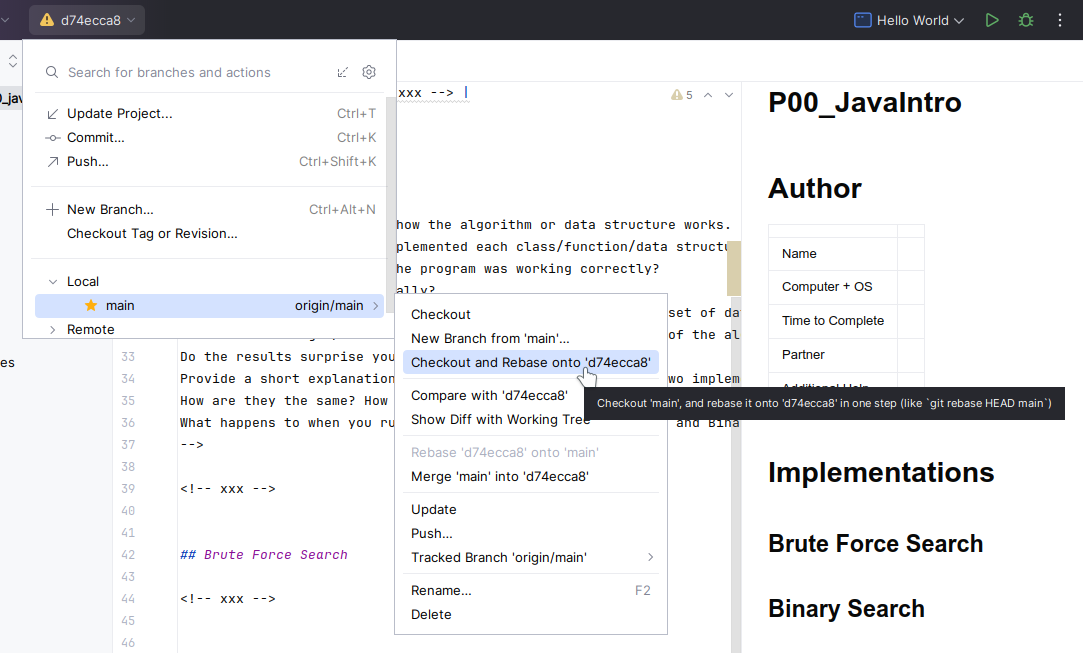The height and width of the screenshot is (653, 1083).
Task: Click the branch popup settings gear
Action: tap(369, 72)
